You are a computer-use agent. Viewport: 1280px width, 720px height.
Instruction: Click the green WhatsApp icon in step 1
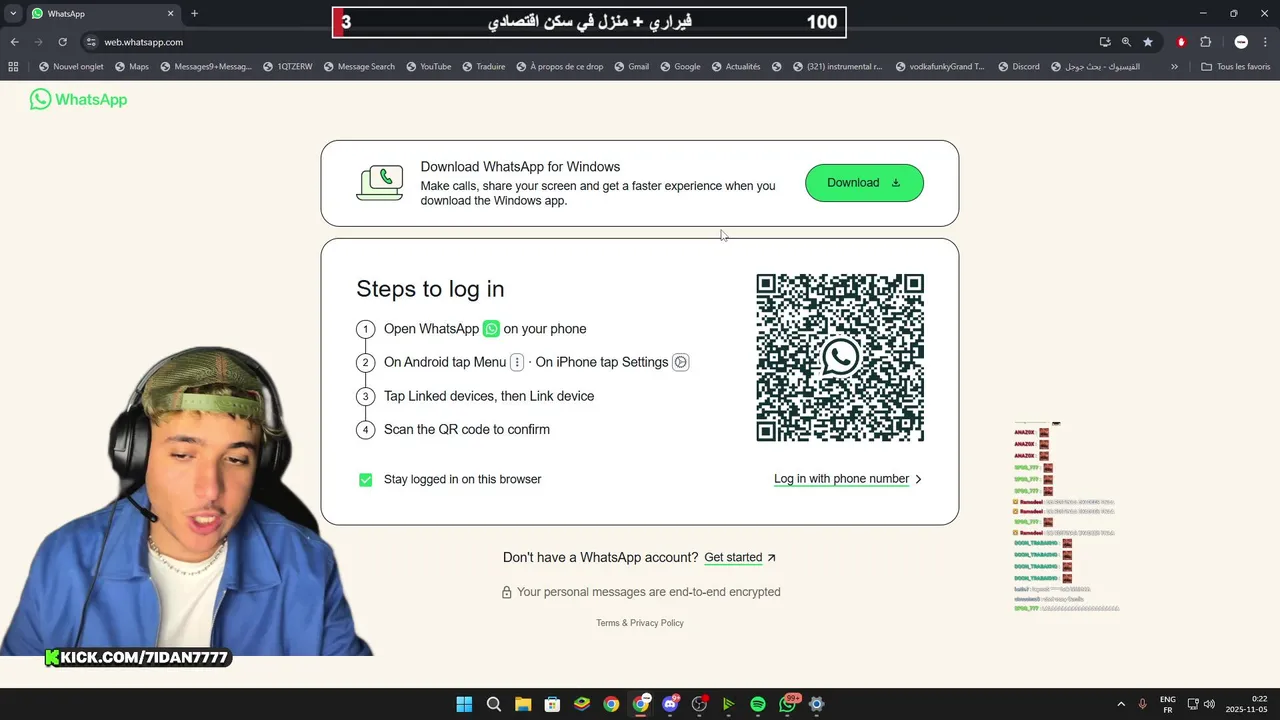[491, 329]
